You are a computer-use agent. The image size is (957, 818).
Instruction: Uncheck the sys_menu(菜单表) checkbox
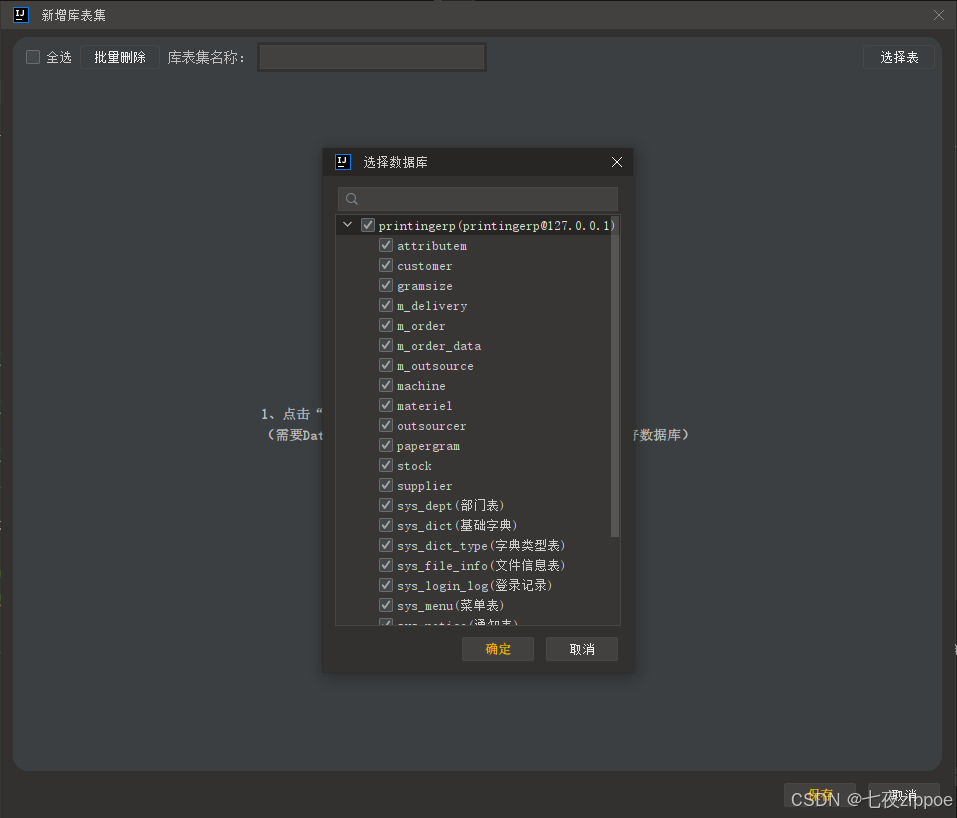coord(385,605)
